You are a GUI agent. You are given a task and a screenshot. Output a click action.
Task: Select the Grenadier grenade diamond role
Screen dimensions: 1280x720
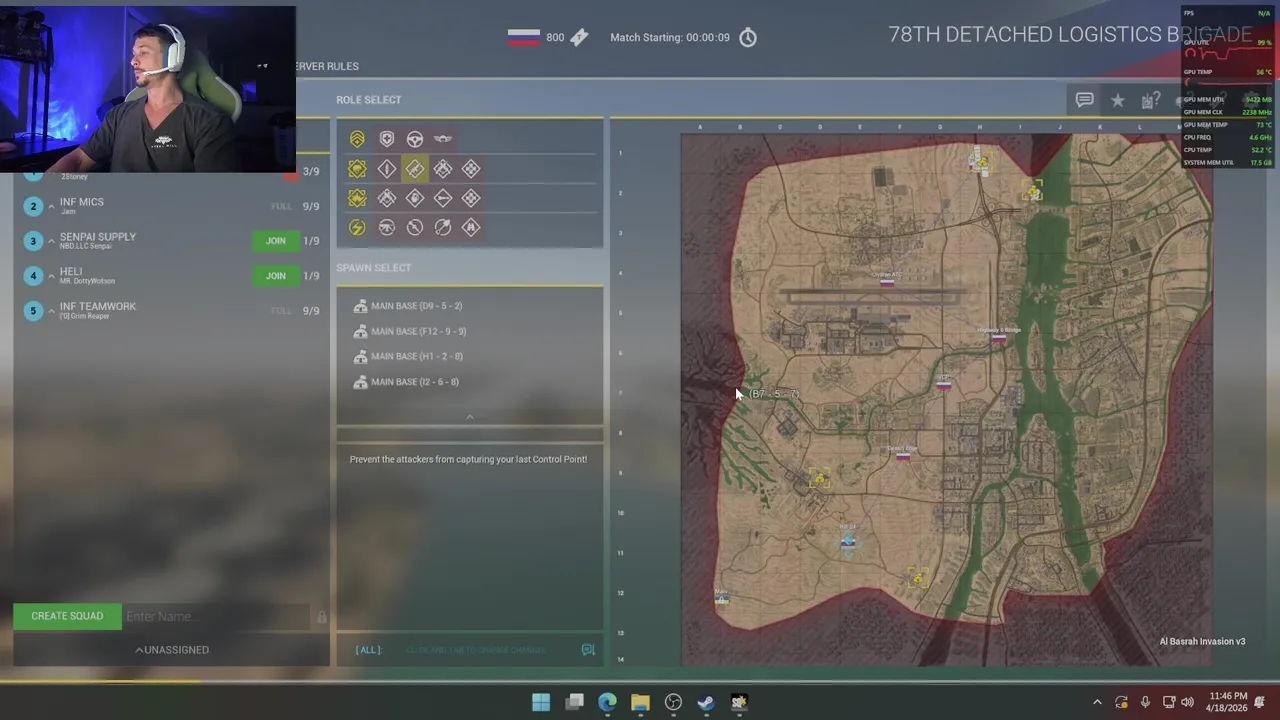coord(415,198)
